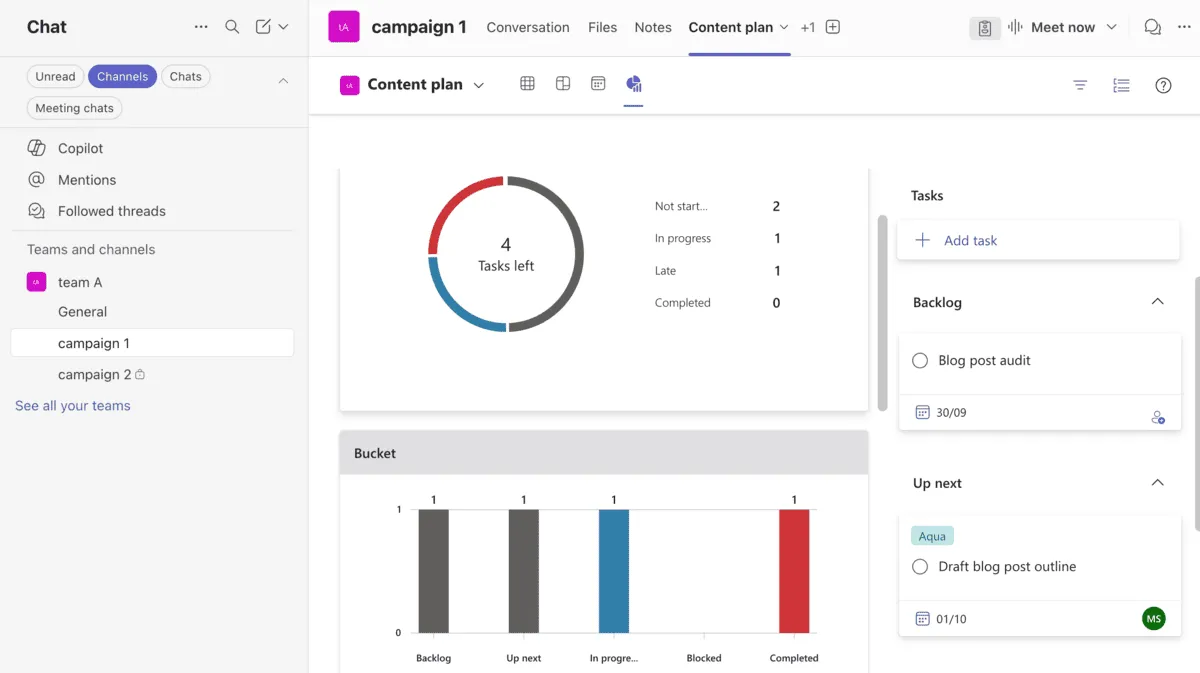Image resolution: width=1200 pixels, height=673 pixels.
Task: Mark Blog post audit as complete
Action: pyautogui.click(x=920, y=360)
